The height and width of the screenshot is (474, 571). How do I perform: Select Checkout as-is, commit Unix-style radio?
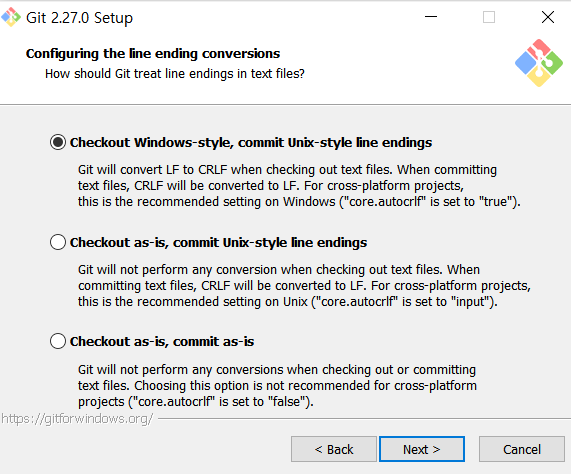tap(58, 242)
